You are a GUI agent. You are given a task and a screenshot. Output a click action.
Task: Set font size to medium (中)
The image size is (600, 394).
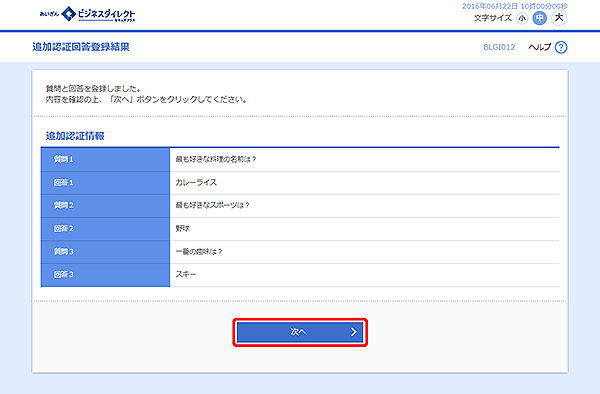540,18
